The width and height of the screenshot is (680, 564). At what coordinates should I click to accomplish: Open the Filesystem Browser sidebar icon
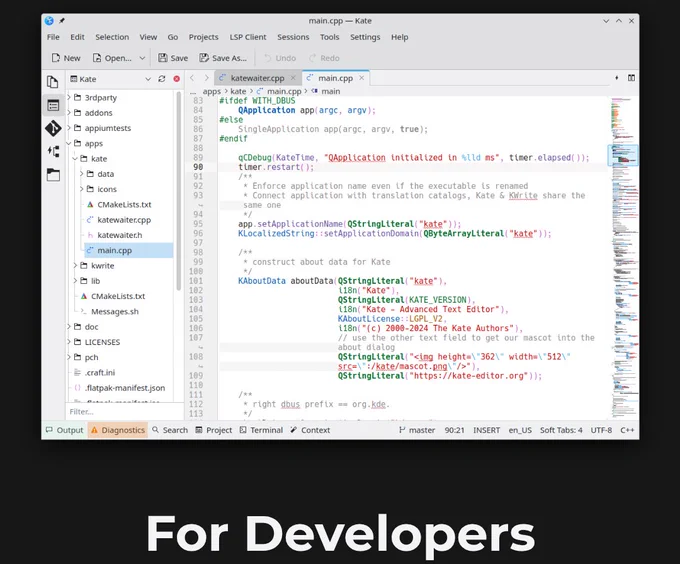coord(53,175)
